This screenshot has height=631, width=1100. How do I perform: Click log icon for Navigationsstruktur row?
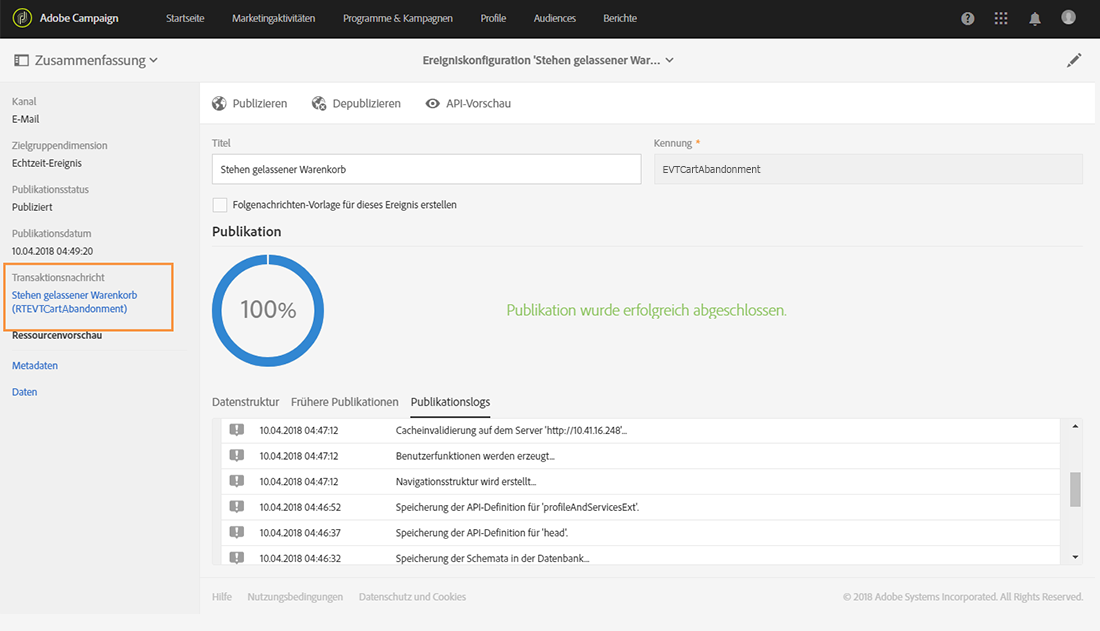click(237, 481)
